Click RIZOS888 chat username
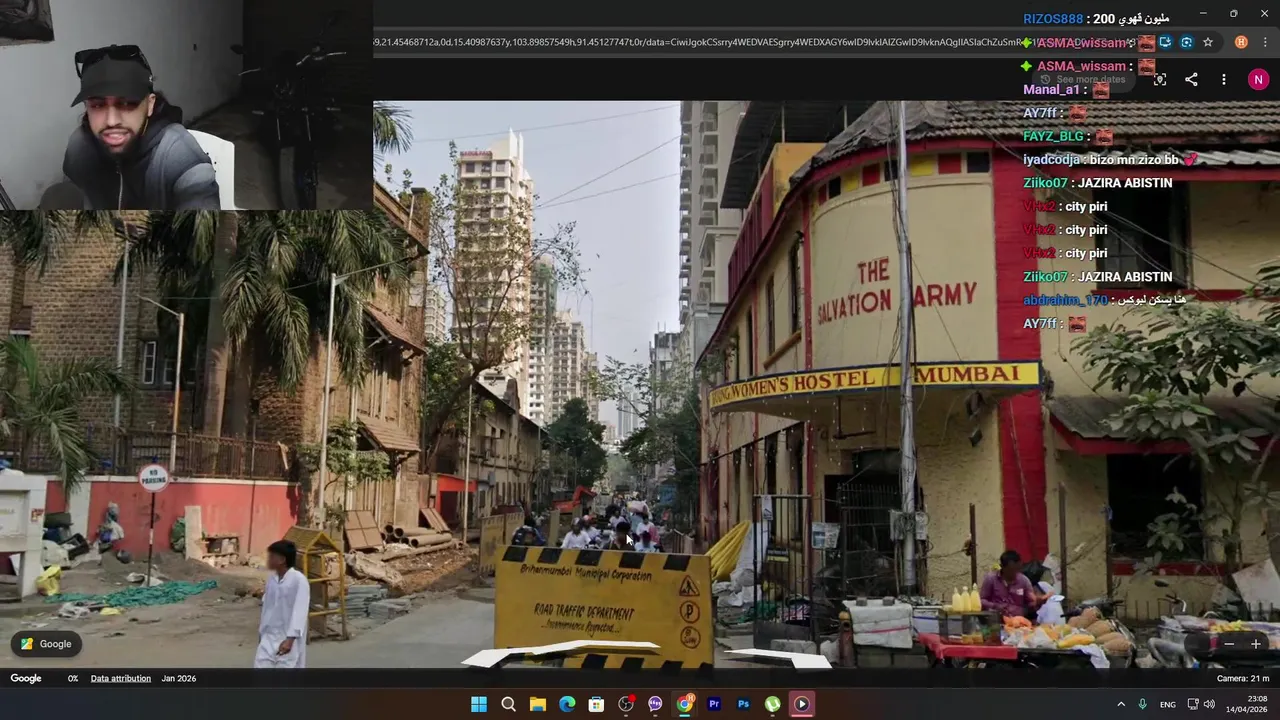The width and height of the screenshot is (1280, 720). pos(1053,19)
